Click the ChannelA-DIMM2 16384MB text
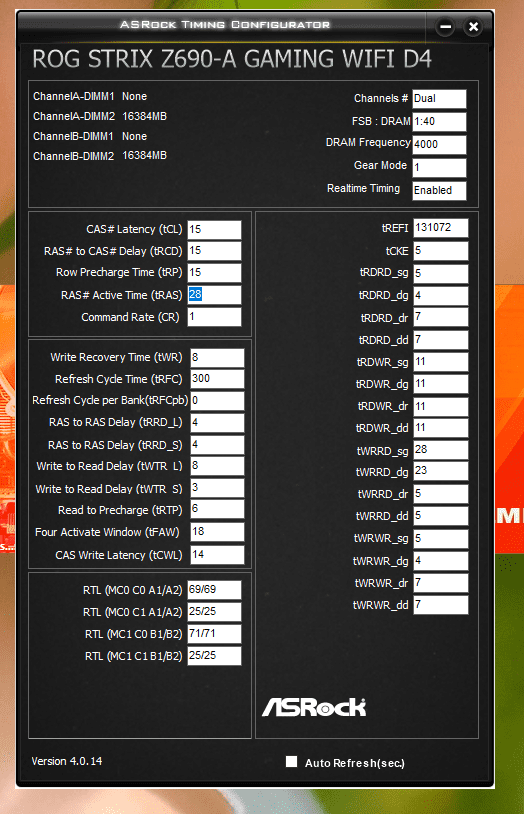Screen dimensions: 524x814 (100, 116)
